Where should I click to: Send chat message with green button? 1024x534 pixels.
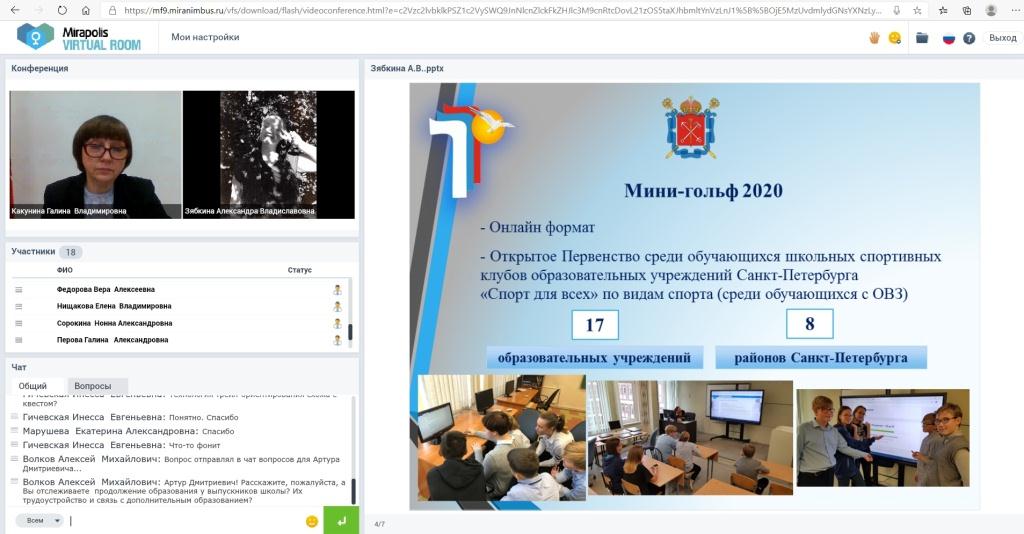pyautogui.click(x=341, y=521)
